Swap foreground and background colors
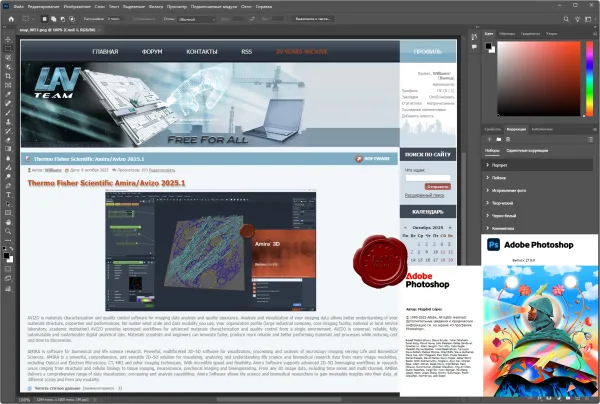Image resolution: width=600 pixels, height=404 pixels. point(11,249)
